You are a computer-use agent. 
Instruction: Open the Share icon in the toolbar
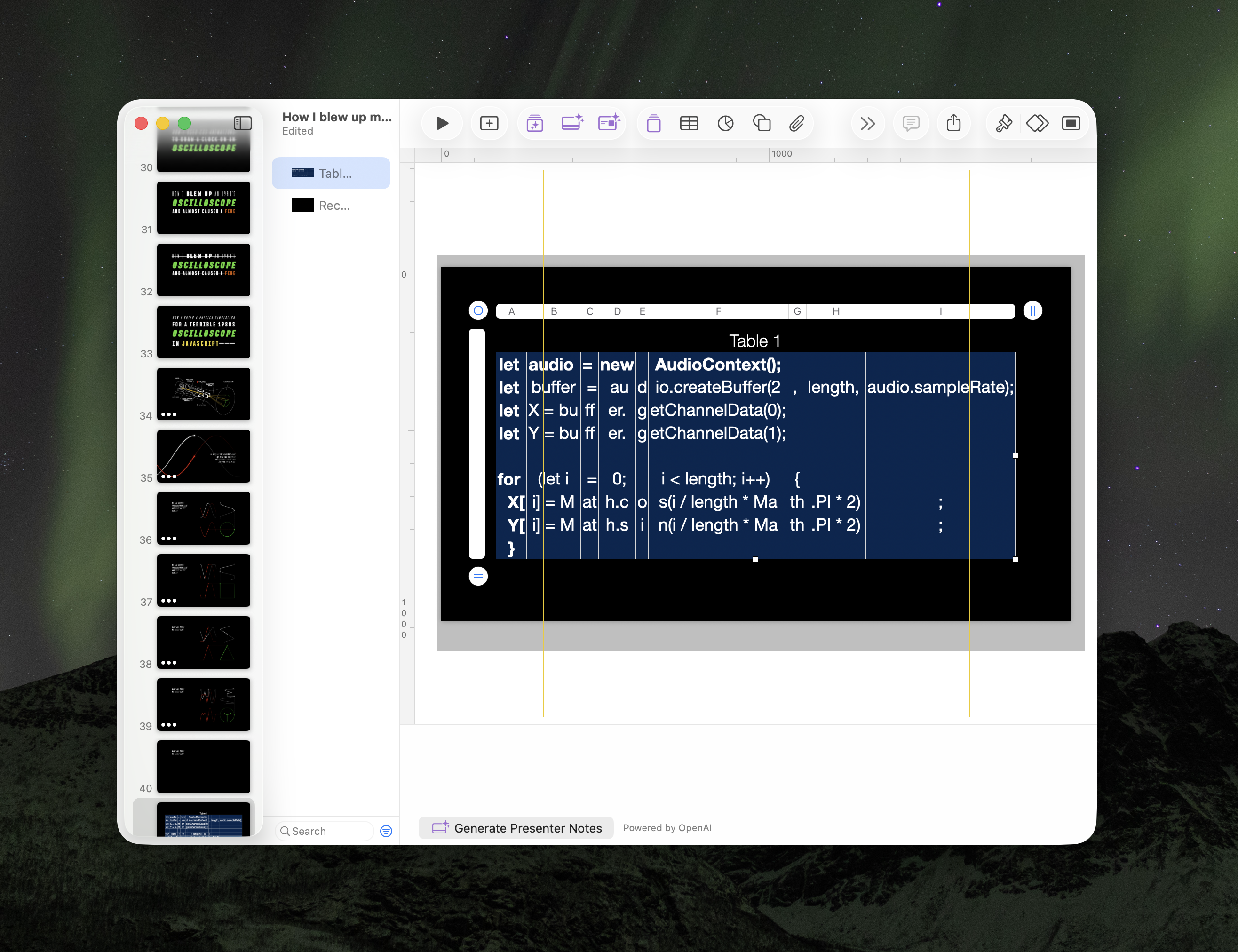tap(953, 123)
